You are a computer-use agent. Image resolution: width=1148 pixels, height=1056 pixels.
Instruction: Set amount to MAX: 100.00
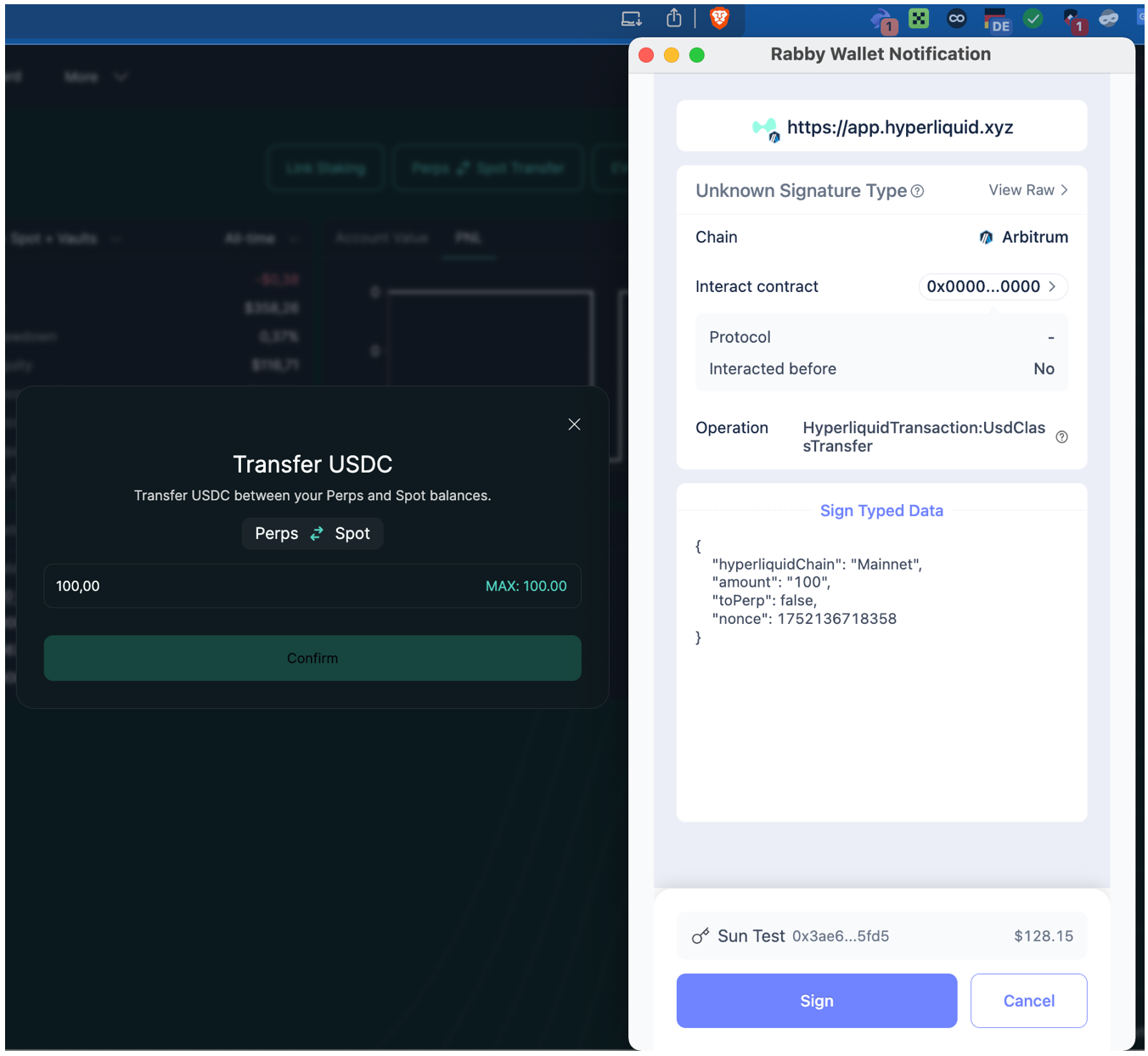point(526,586)
